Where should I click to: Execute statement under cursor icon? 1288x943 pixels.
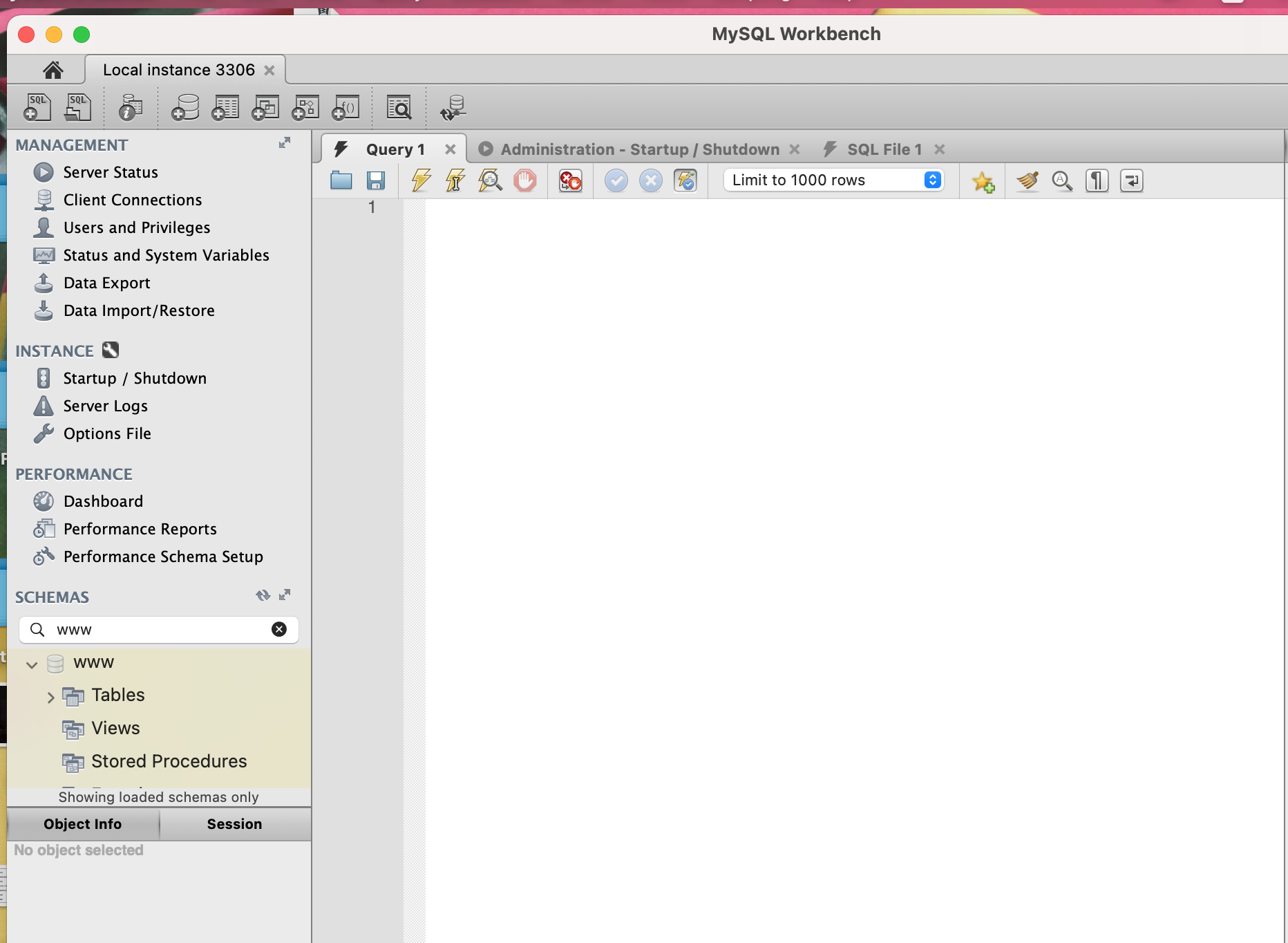pyautogui.click(x=455, y=180)
